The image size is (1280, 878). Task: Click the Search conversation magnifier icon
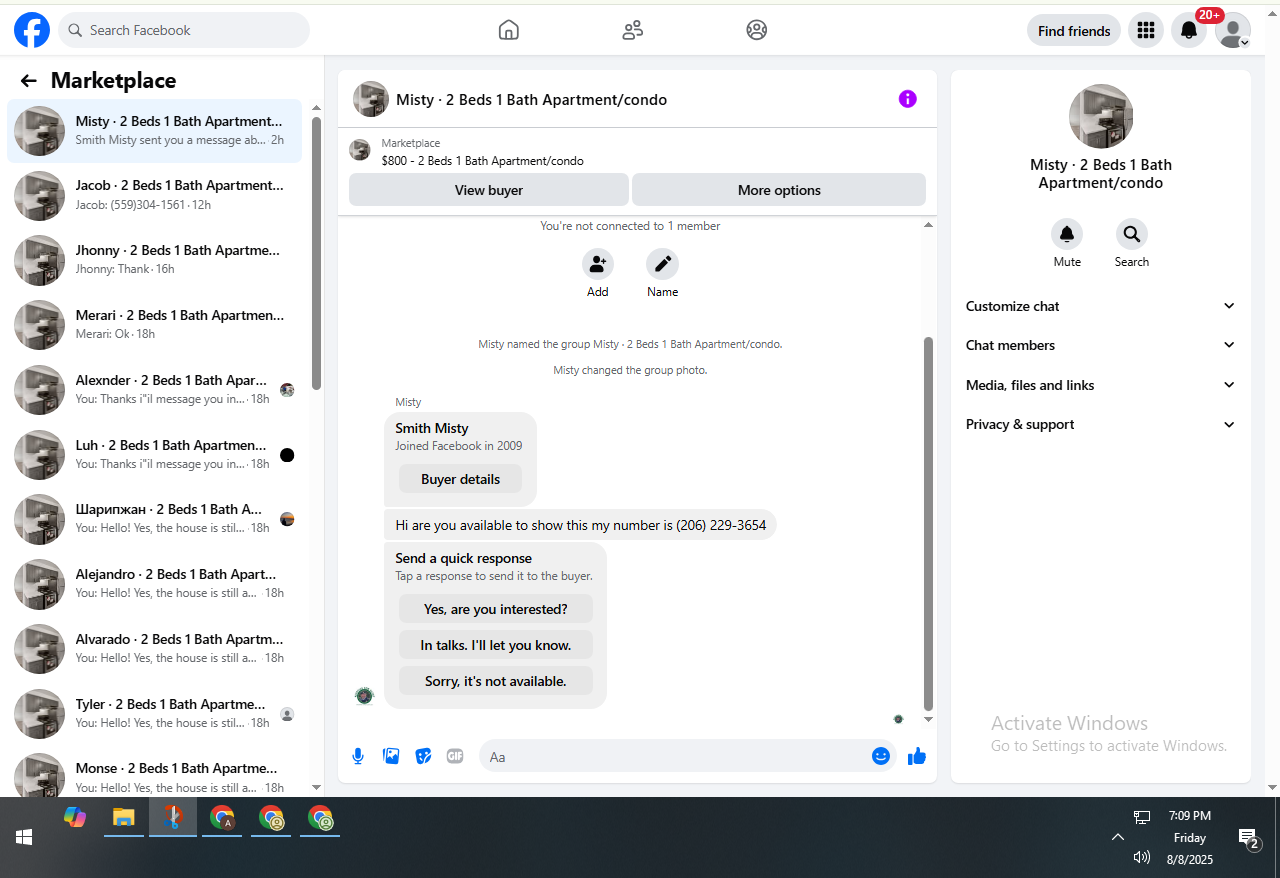[1132, 234]
